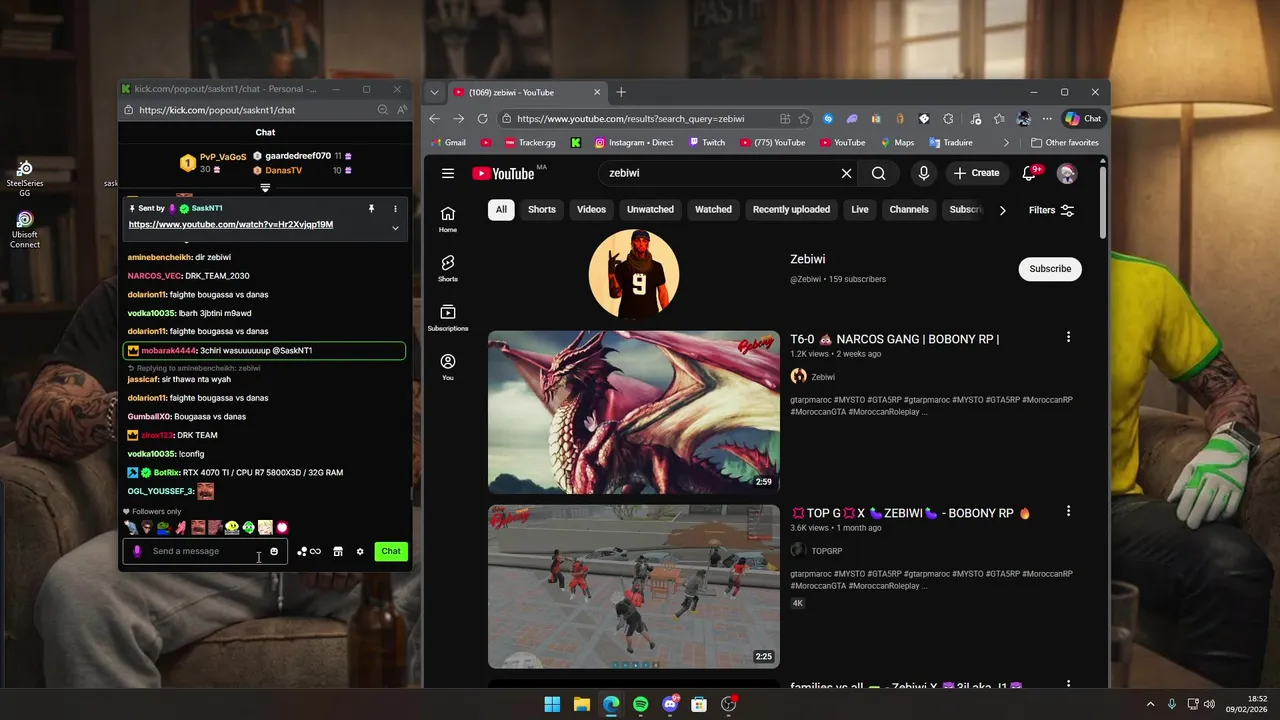Open more options for TOP G video
The width and height of the screenshot is (1280, 720).
[1068, 511]
